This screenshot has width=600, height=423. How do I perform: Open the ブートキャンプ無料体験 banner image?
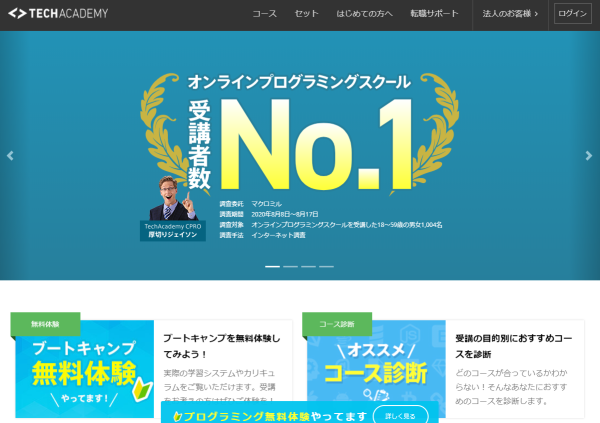pyautogui.click(x=85, y=369)
